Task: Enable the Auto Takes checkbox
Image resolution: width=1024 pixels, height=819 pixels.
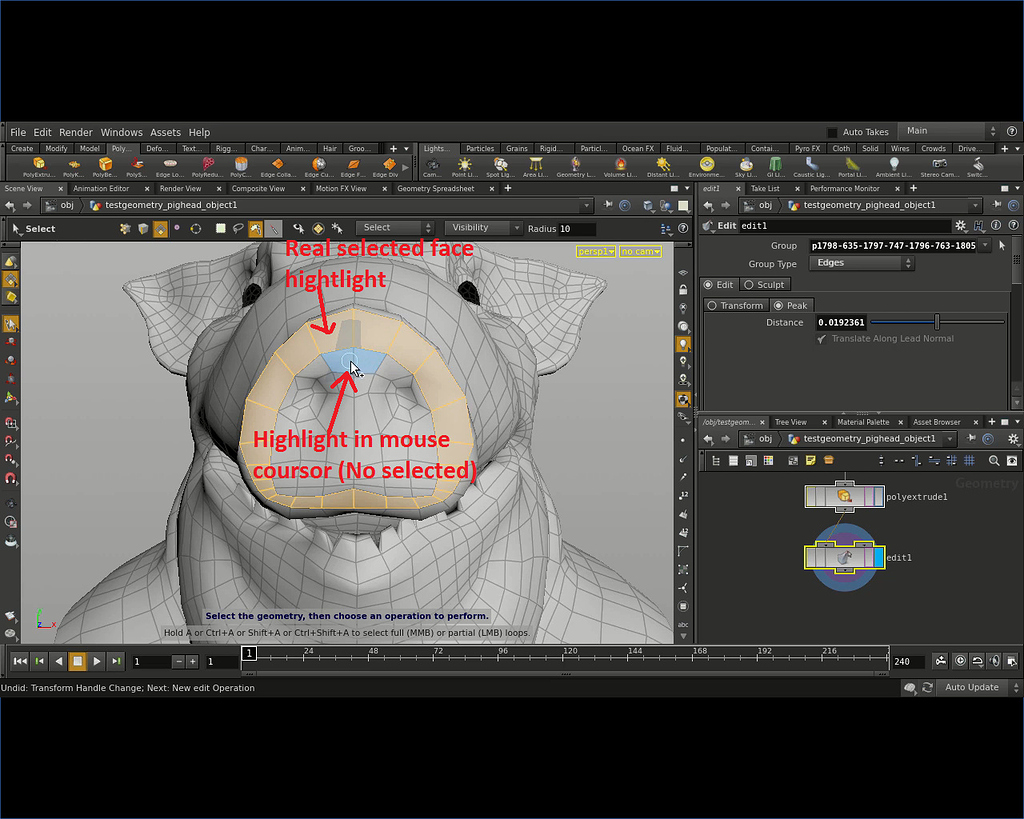Action: point(831,131)
